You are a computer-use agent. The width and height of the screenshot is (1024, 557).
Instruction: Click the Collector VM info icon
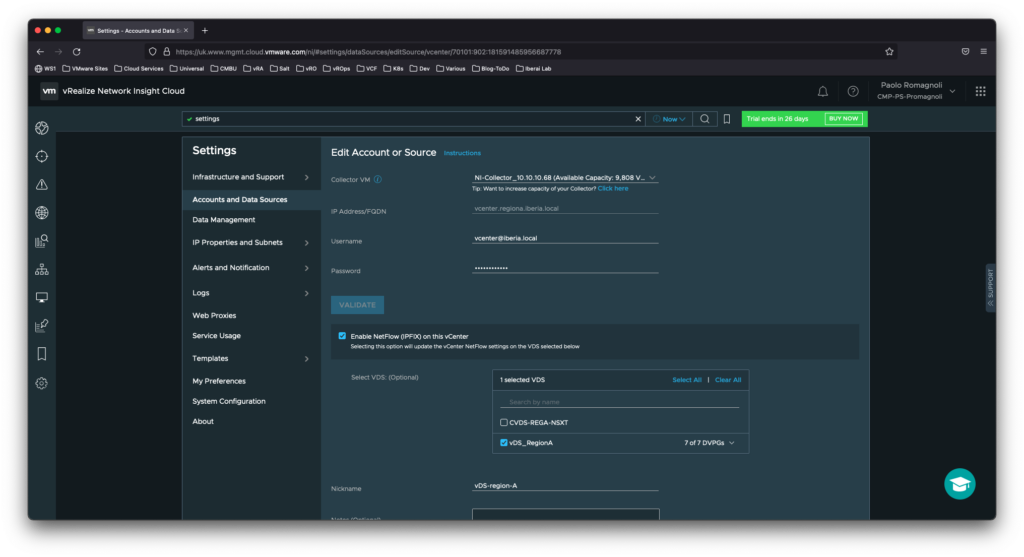tap(377, 180)
